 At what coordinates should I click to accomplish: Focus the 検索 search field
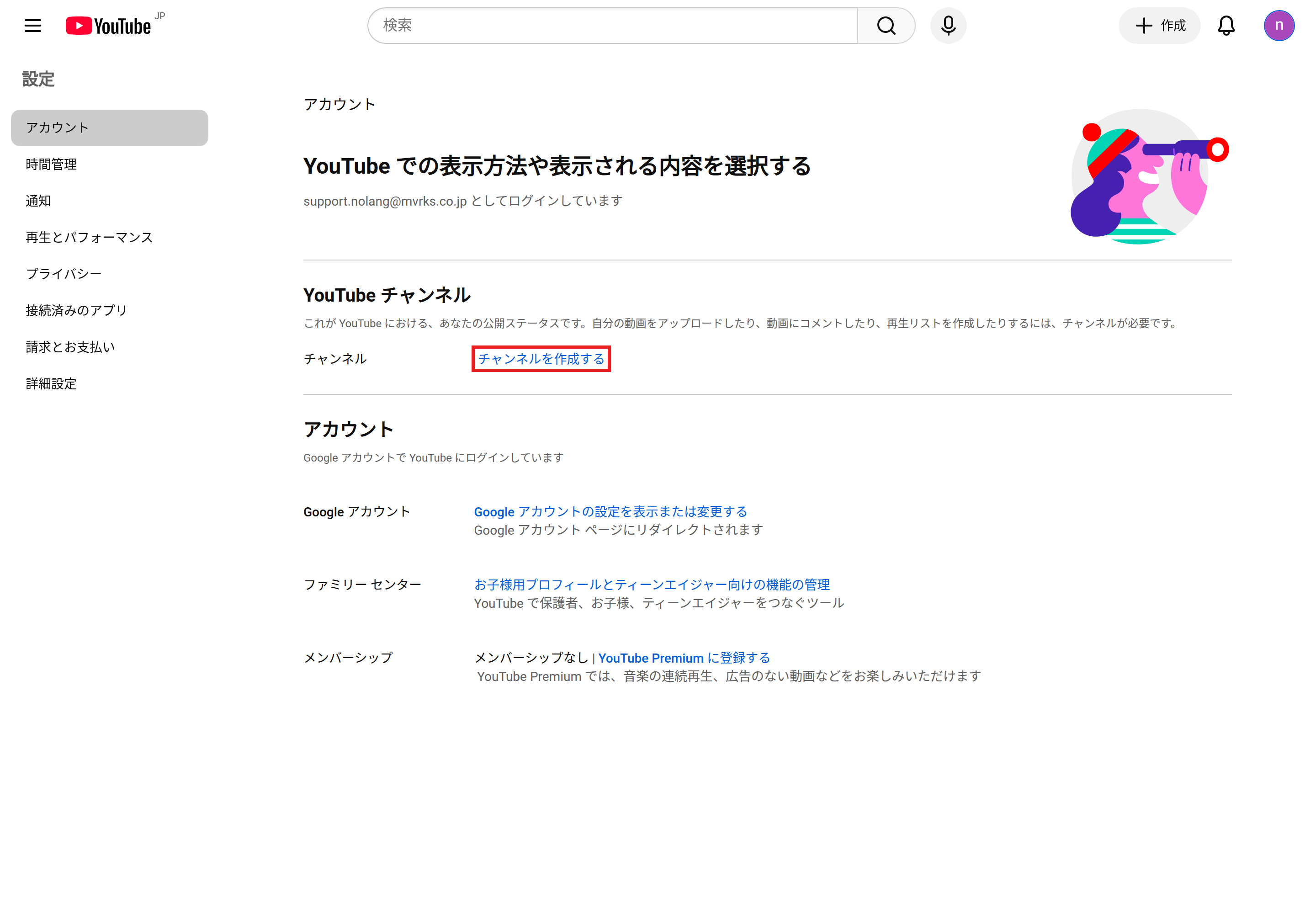pos(612,25)
